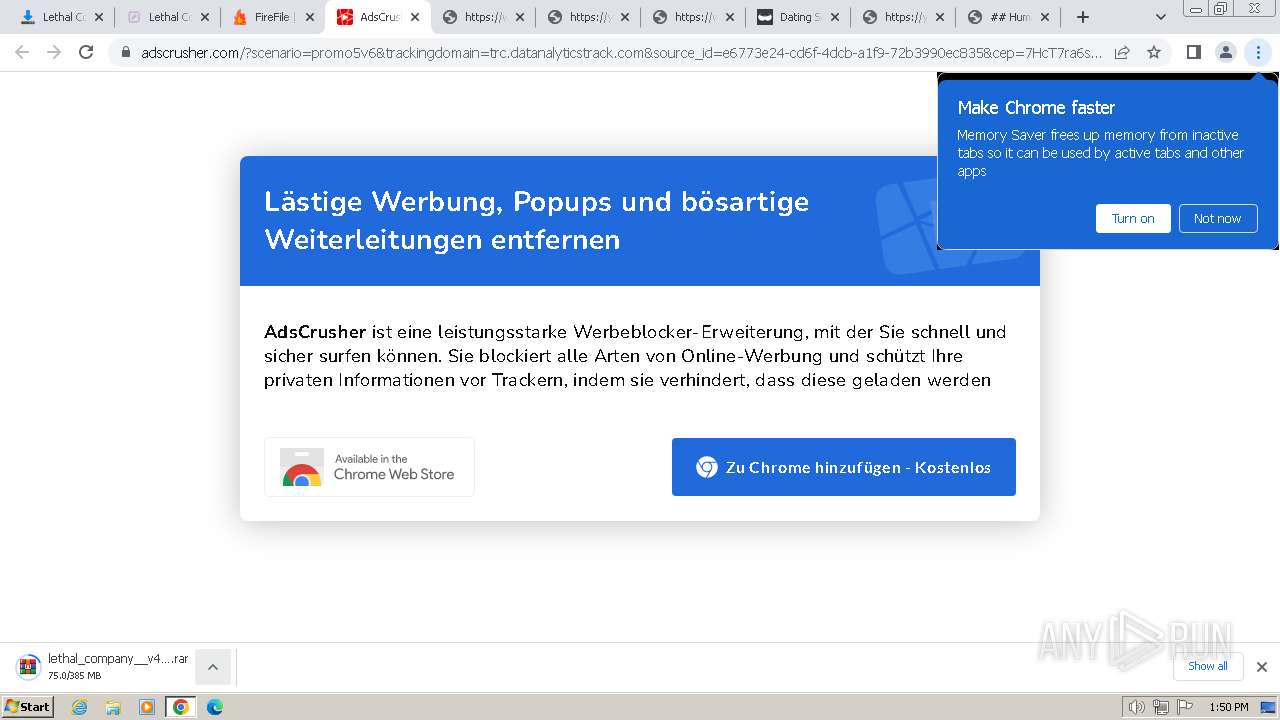The image size is (1280, 720).
Task: Click Zu Chrome hinzufügen - Kostenlos button
Action: [844, 467]
